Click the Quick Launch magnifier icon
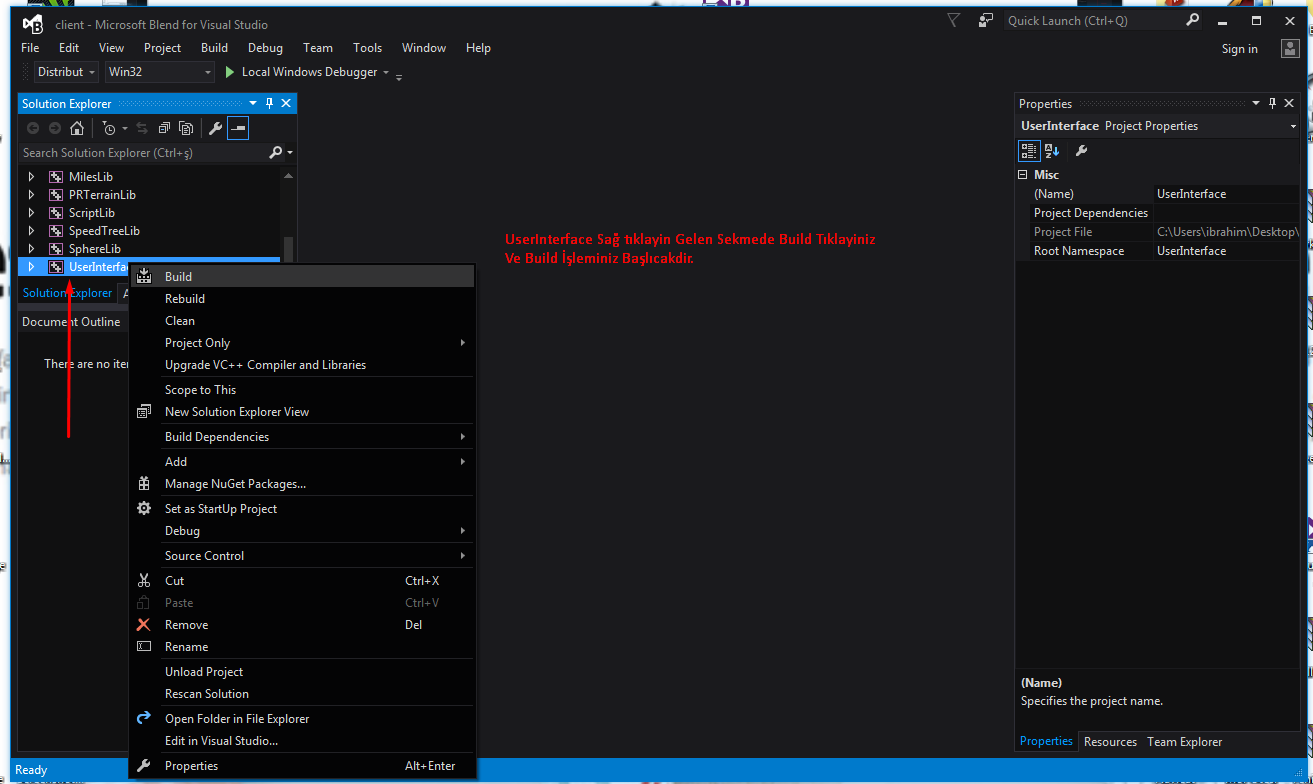1313x784 pixels. 1192,20
